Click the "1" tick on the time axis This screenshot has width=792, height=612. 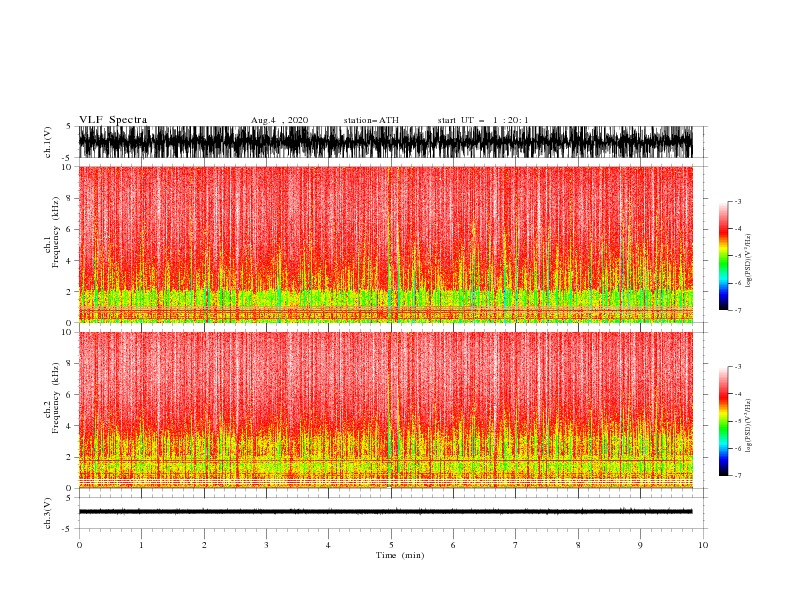pos(141,545)
